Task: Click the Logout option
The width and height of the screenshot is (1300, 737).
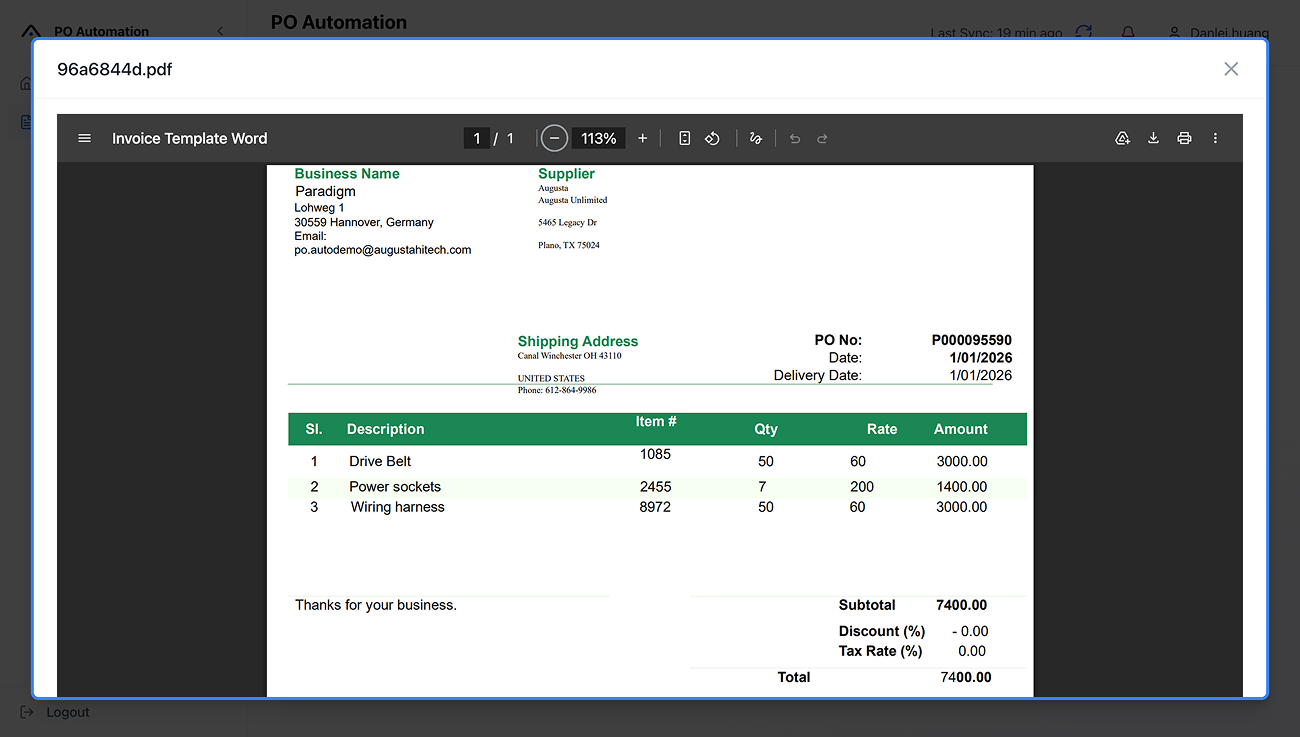Action: pos(54,712)
